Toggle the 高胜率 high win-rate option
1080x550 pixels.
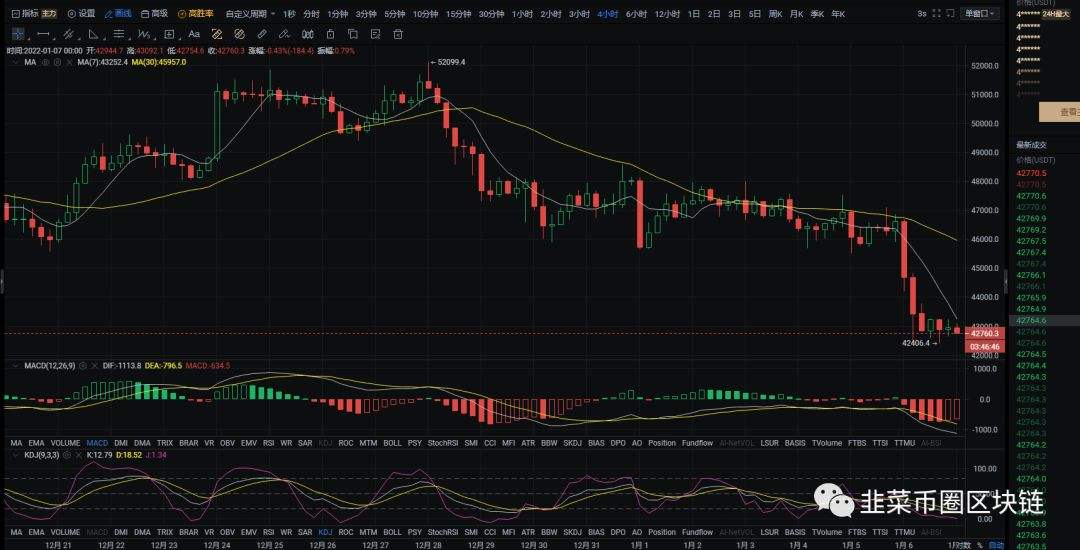(x=195, y=14)
